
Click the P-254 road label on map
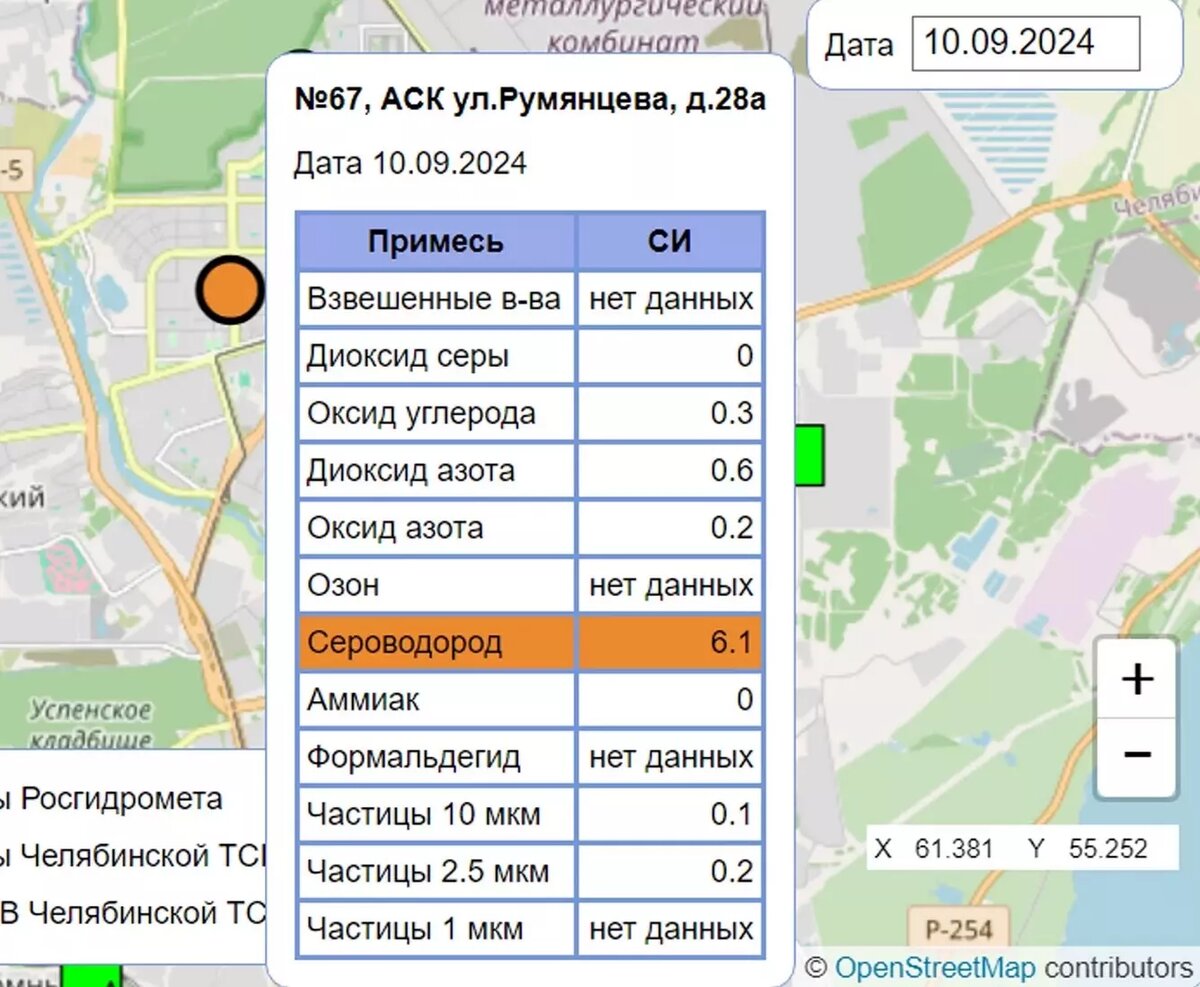click(959, 930)
